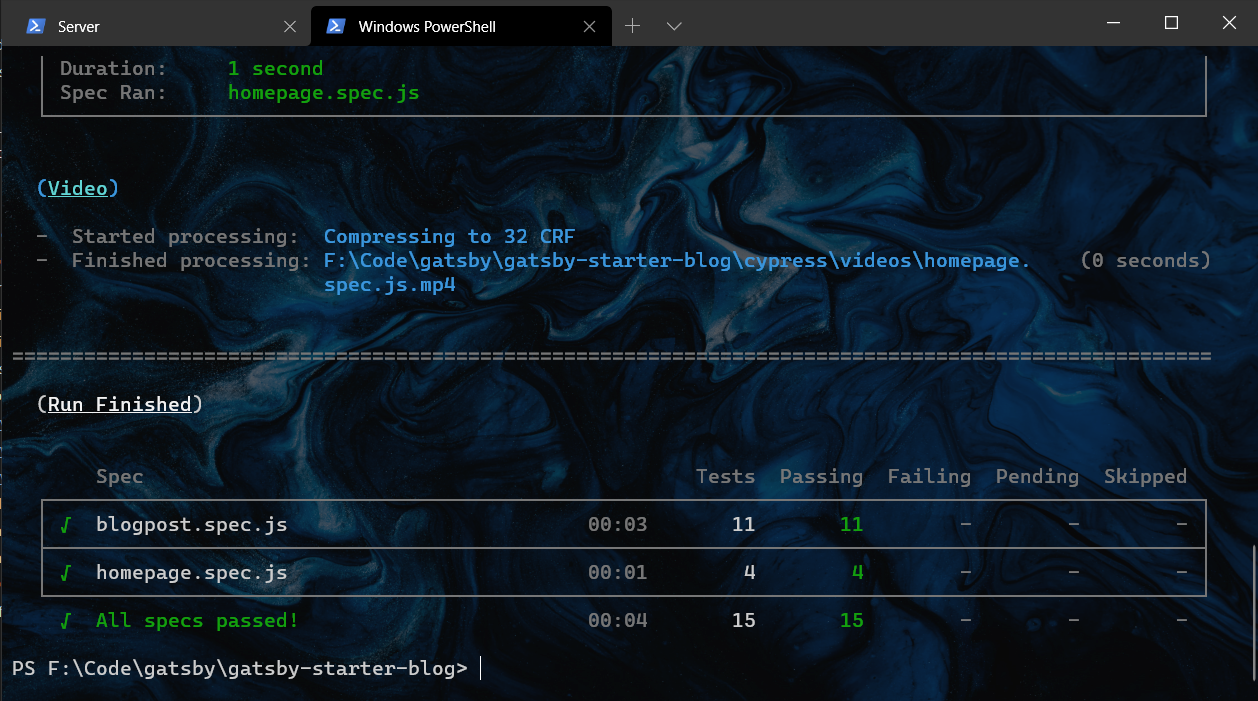1258x701 pixels.
Task: Minimize the terminal window
Action: click(1114, 23)
